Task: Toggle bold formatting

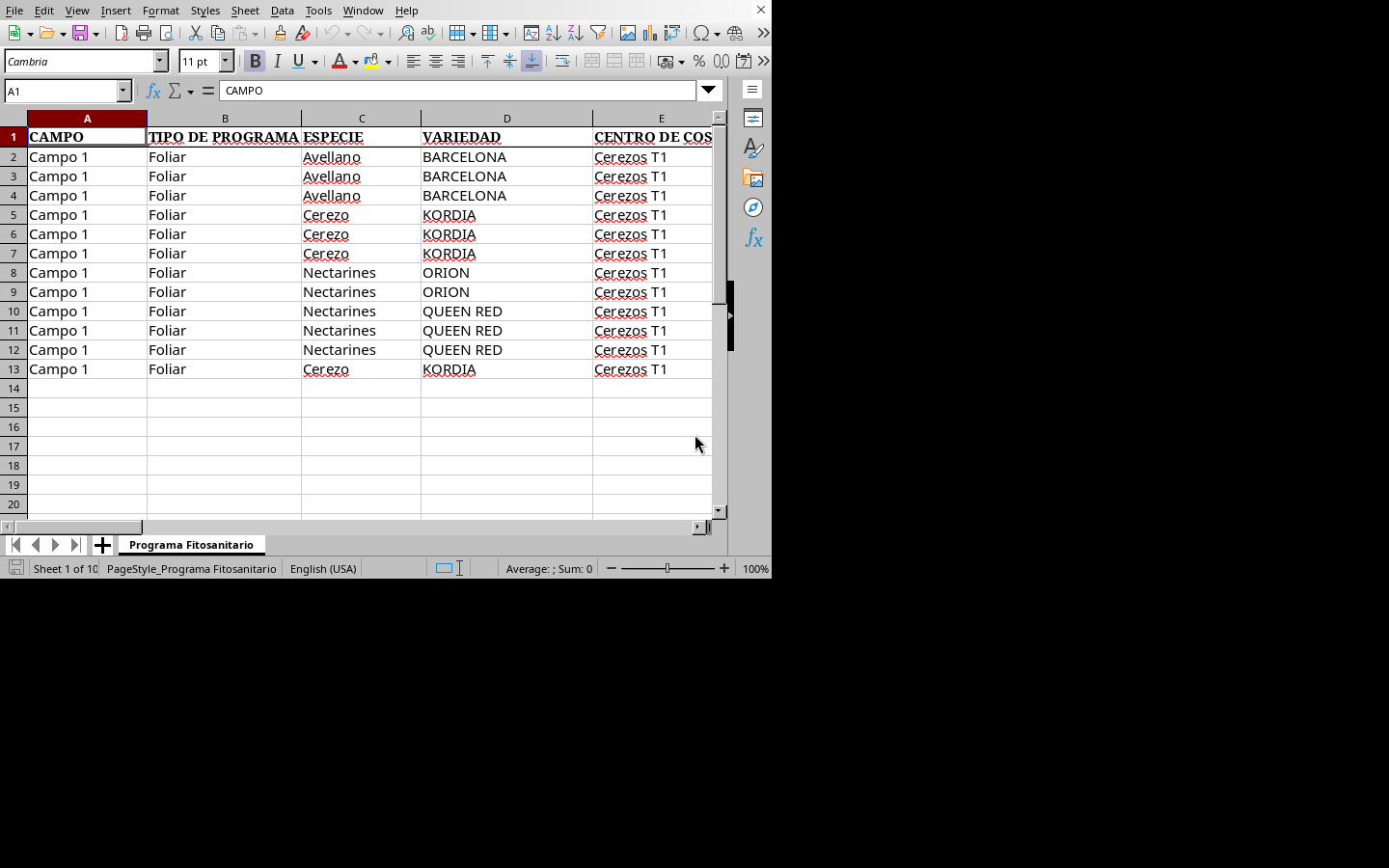Action: tap(255, 61)
